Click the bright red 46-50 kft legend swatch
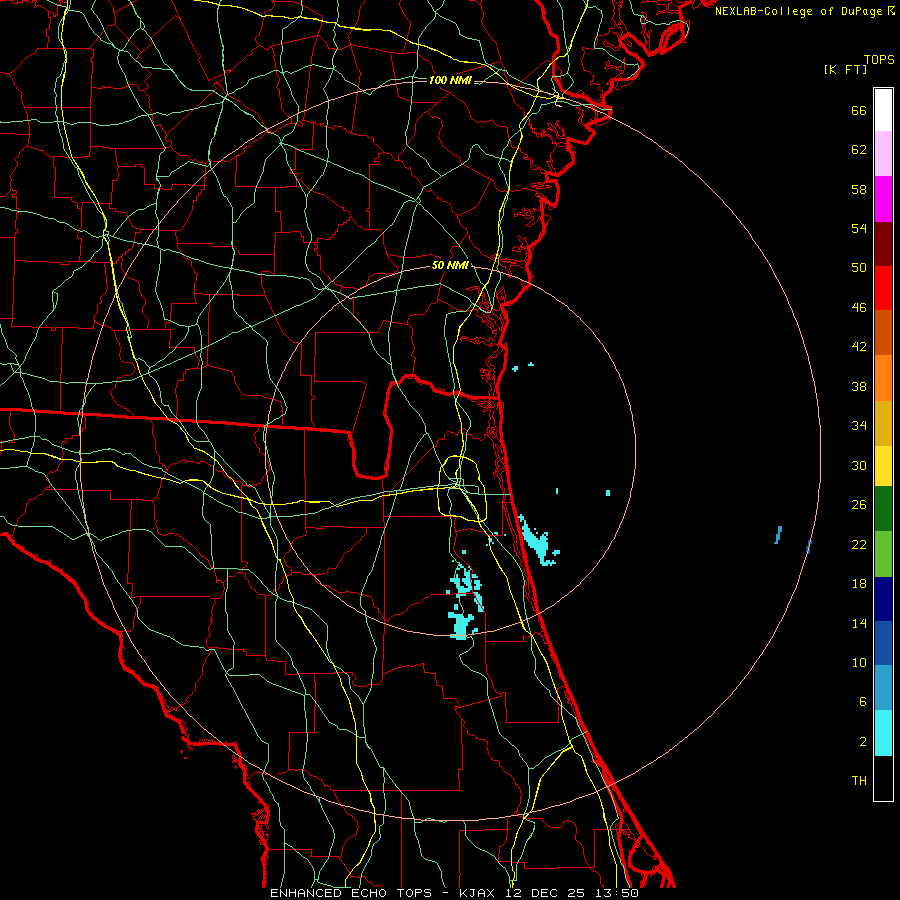Image resolution: width=900 pixels, height=900 pixels. [883, 288]
